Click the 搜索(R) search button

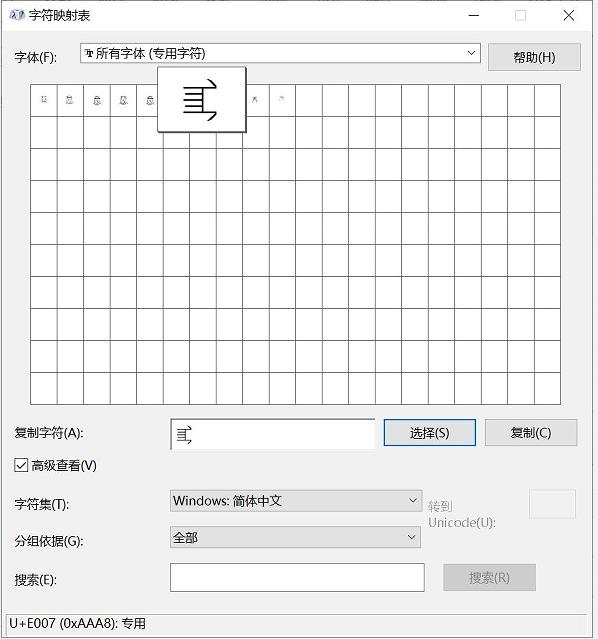point(489,577)
